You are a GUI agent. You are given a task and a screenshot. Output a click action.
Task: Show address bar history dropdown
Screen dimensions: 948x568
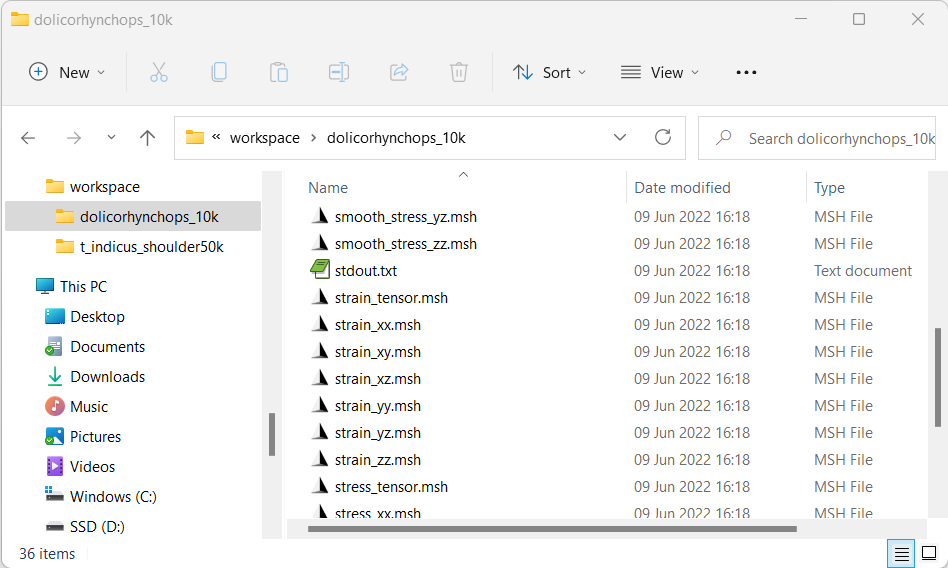coord(620,138)
